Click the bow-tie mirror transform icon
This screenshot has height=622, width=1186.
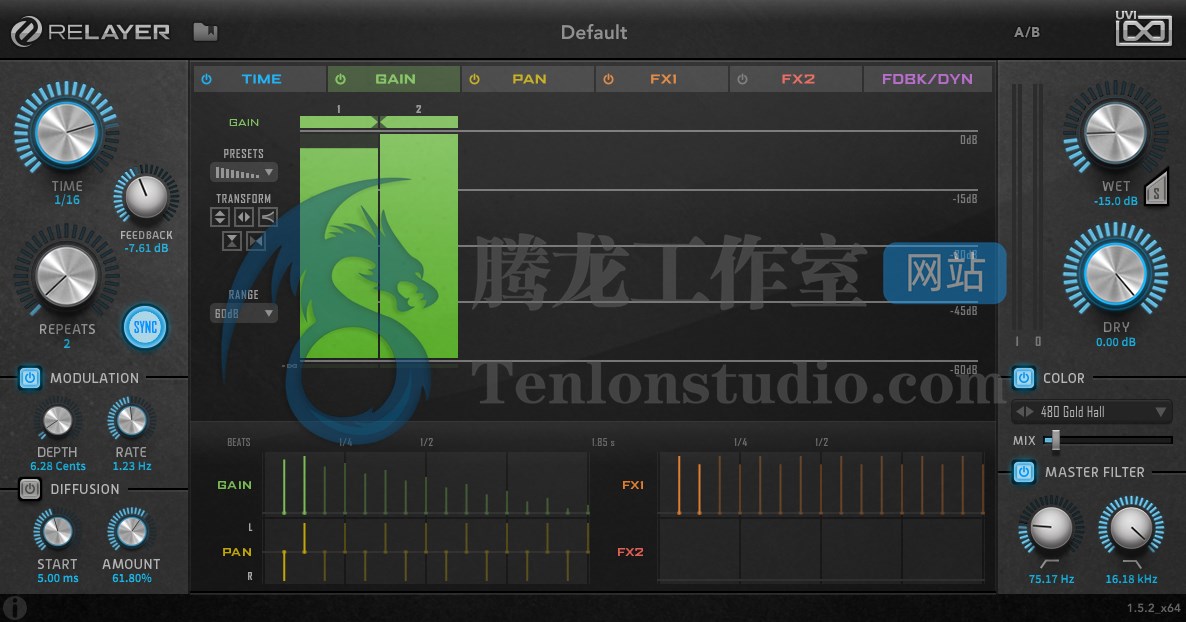[x=256, y=241]
